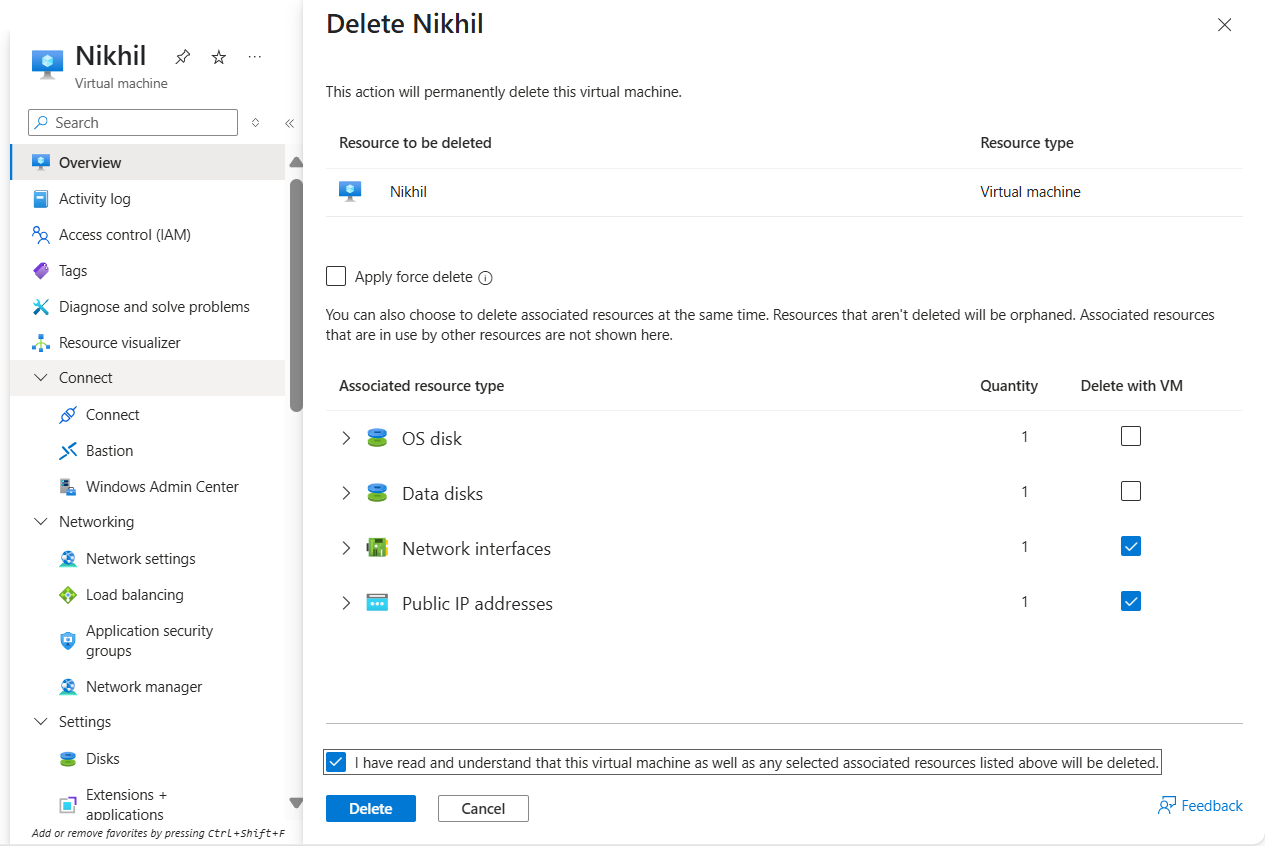The height and width of the screenshot is (846, 1265).
Task: Expand the Public IP addresses row
Action: 346,603
